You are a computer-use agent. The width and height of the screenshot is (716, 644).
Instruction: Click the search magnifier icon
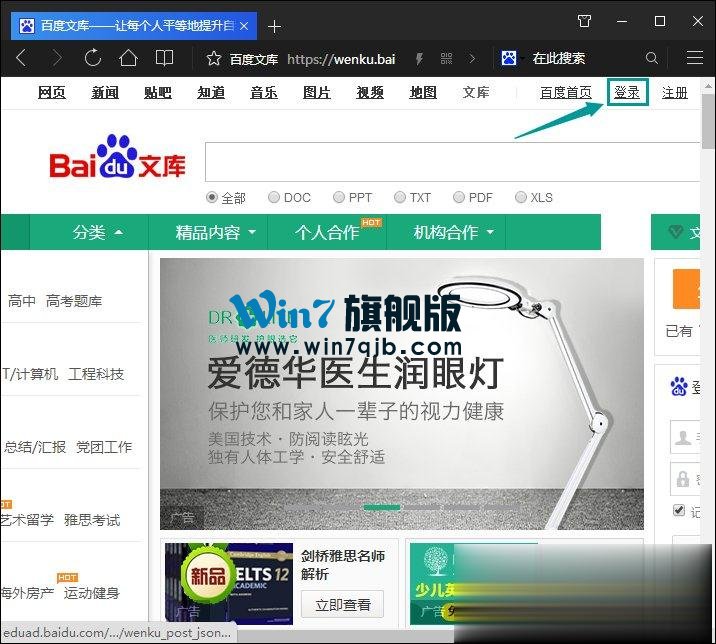652,58
